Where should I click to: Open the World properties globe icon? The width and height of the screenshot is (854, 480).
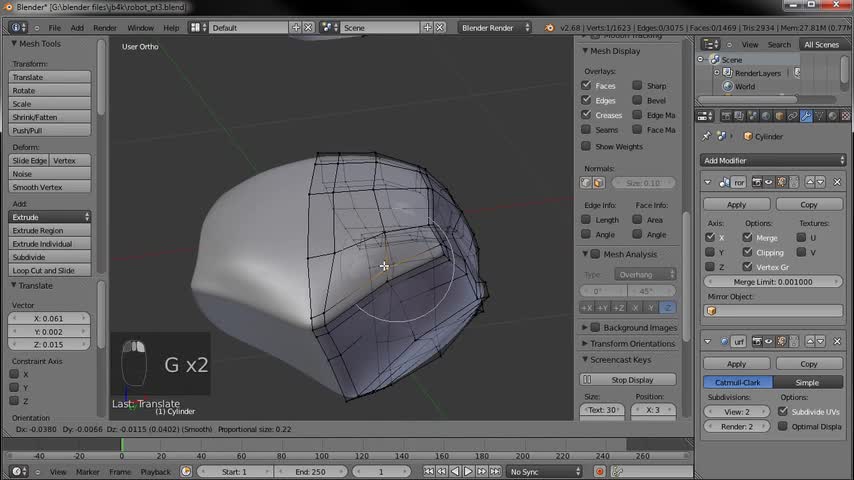click(767, 116)
